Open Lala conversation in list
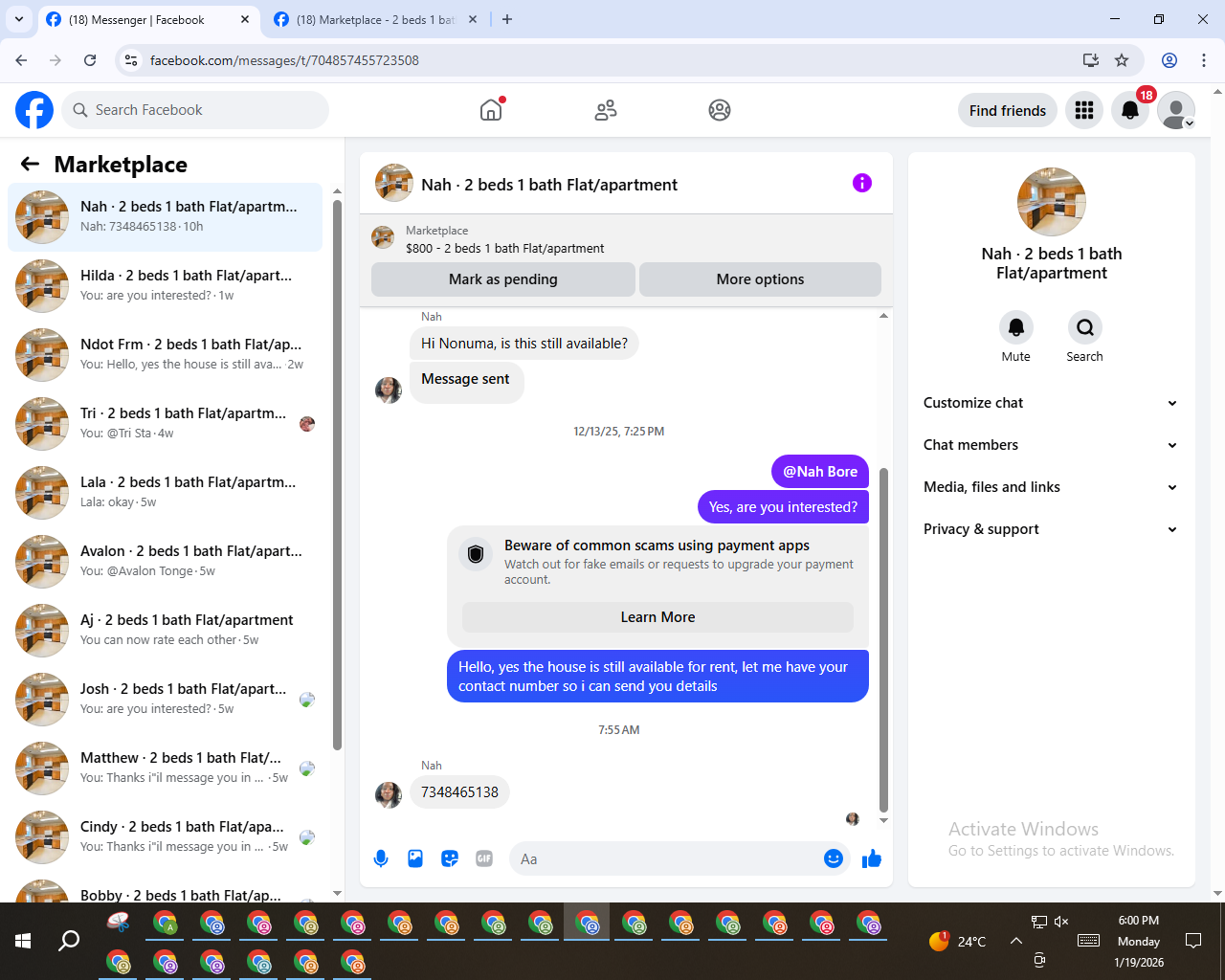The width and height of the screenshot is (1225, 980). tap(166, 493)
